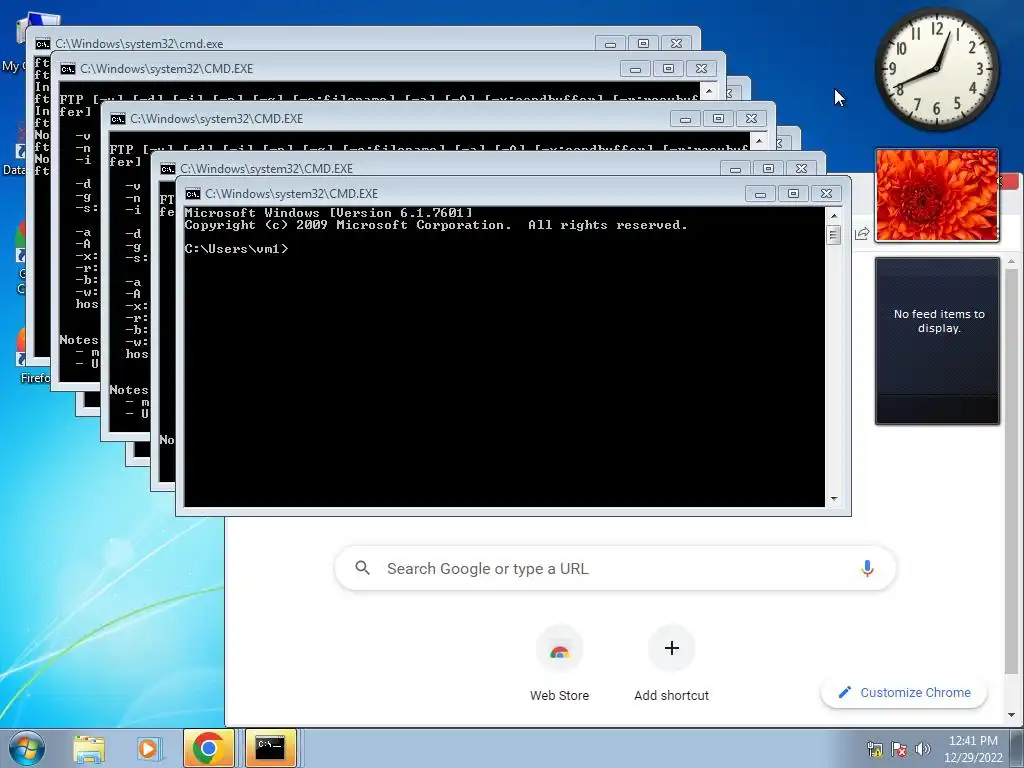Click the third CMD.EXE window's scroll up arrow

tap(759, 140)
